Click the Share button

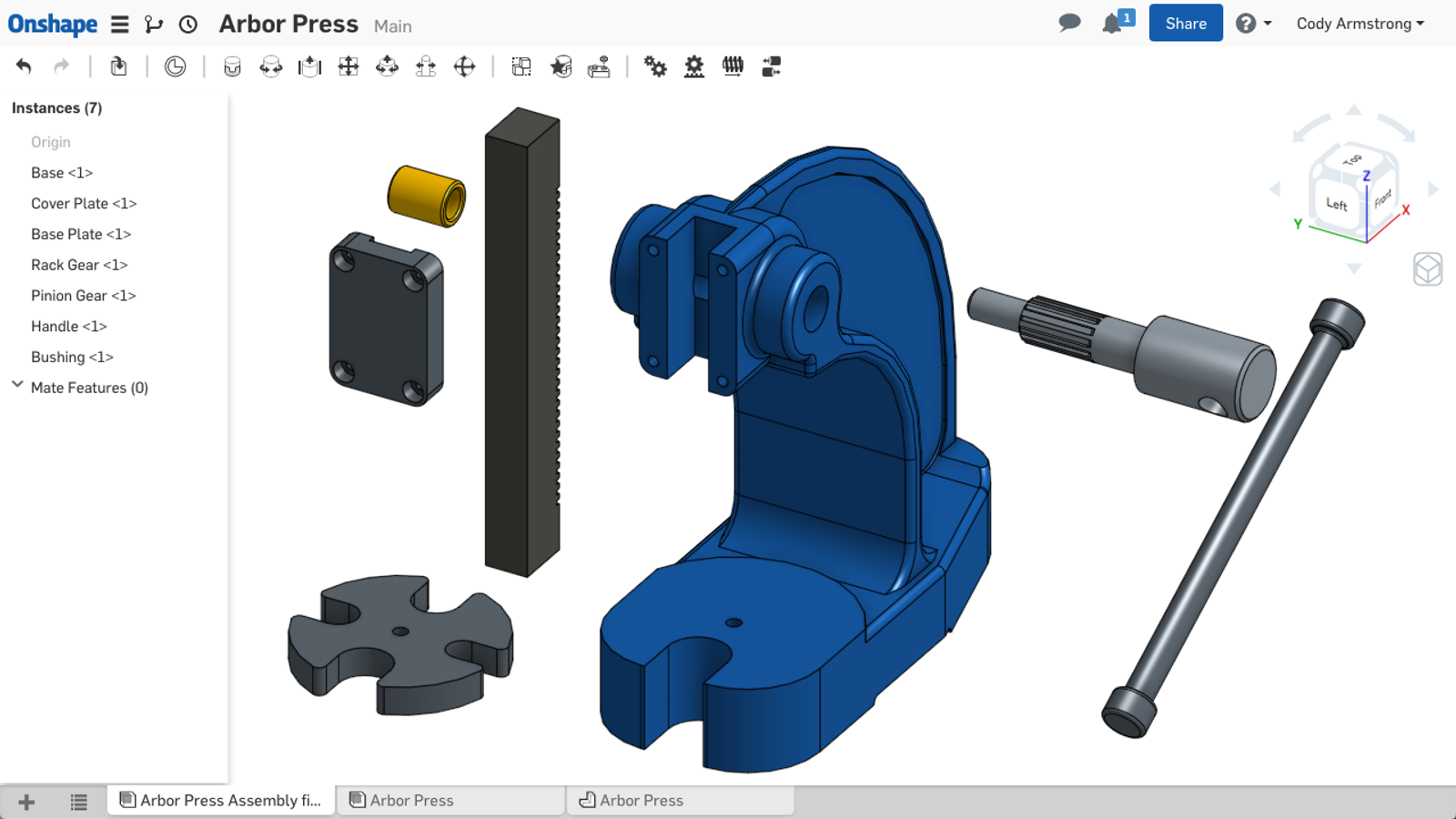pos(1185,24)
